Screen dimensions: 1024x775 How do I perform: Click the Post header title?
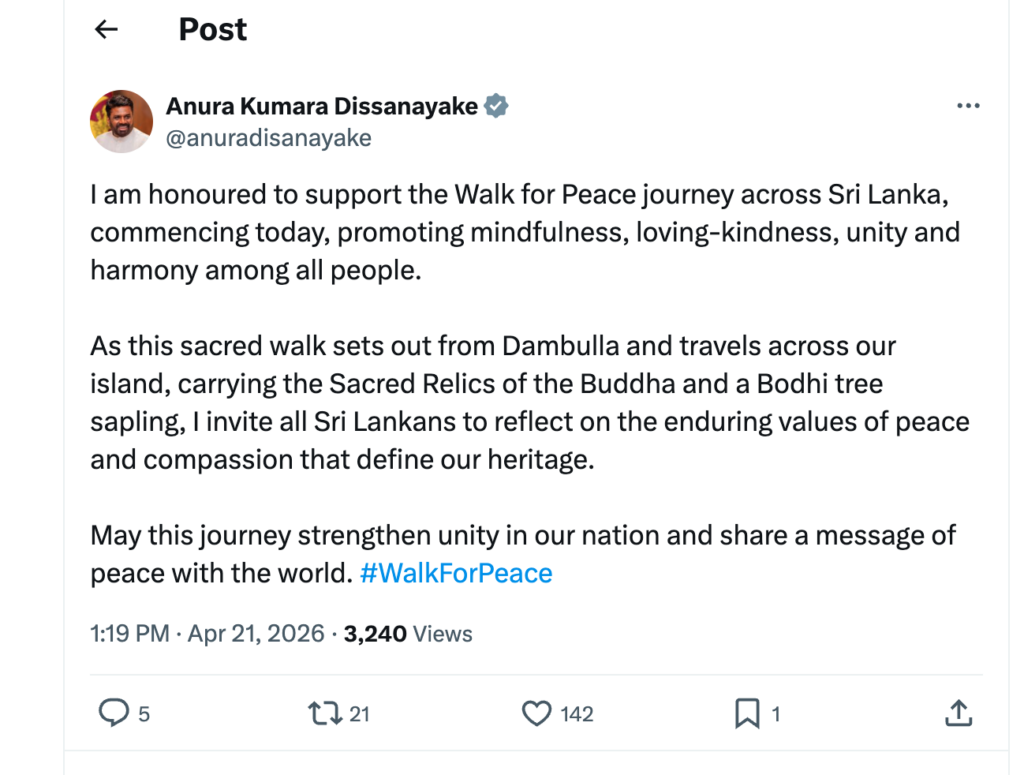click(x=213, y=29)
